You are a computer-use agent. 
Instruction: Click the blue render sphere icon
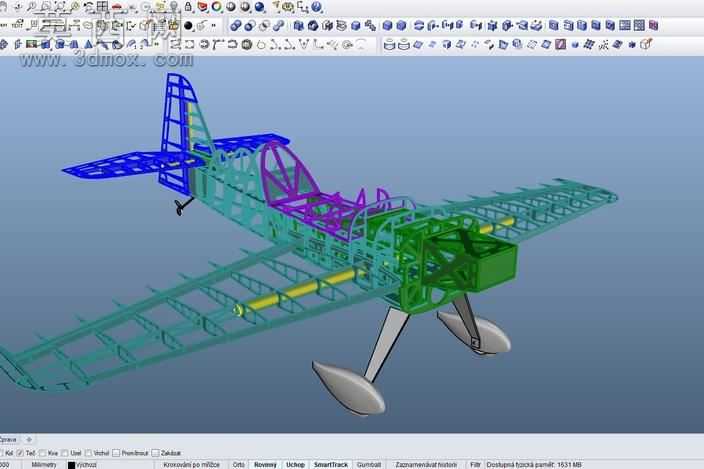pyautogui.click(x=260, y=7)
